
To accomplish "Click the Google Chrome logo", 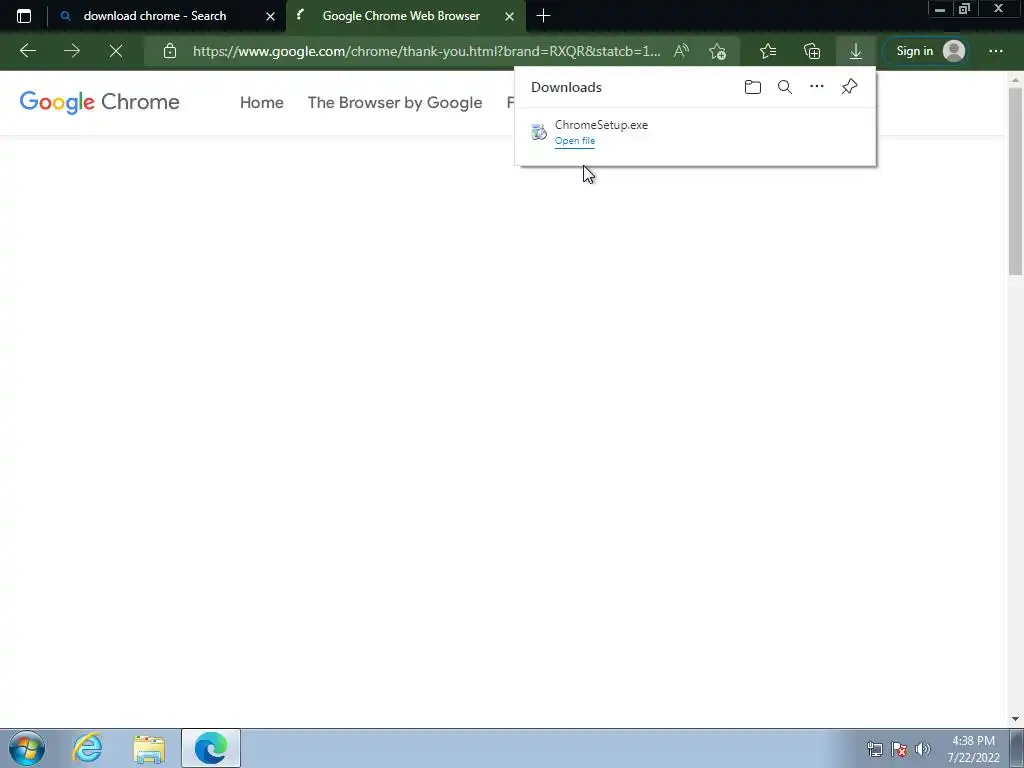I will [x=99, y=103].
